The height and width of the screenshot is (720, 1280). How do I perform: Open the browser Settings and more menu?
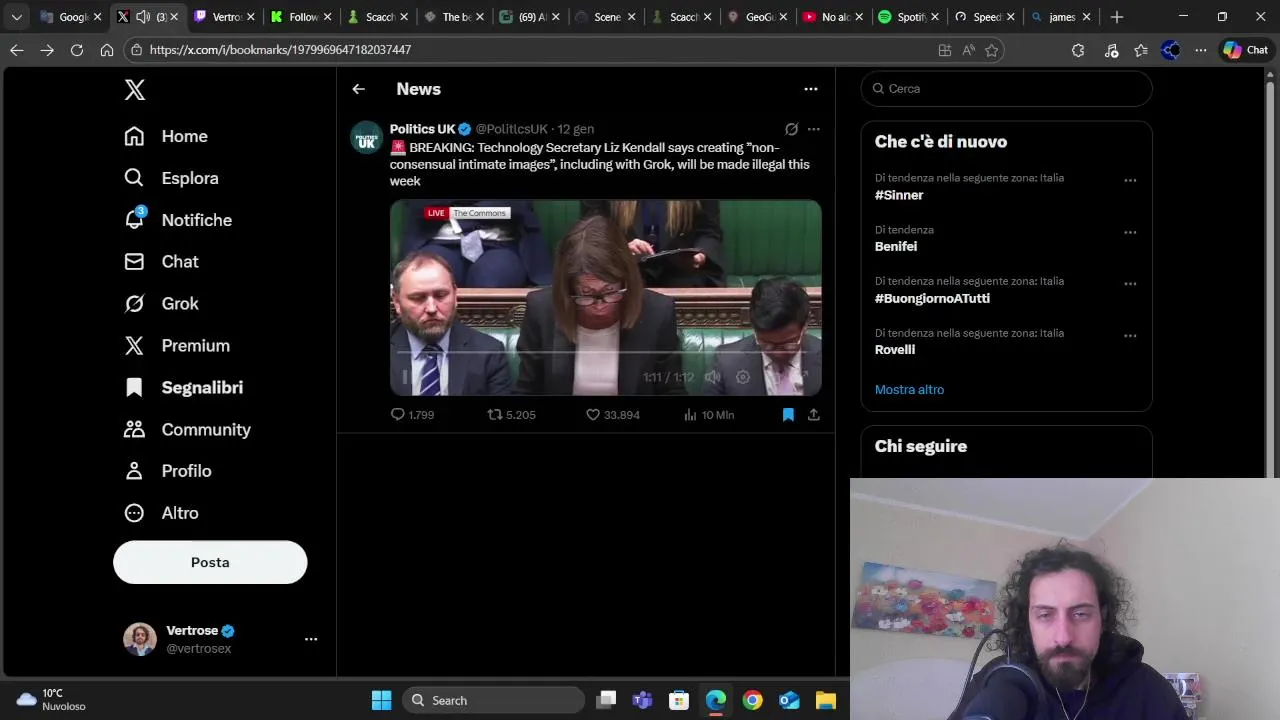(1201, 50)
